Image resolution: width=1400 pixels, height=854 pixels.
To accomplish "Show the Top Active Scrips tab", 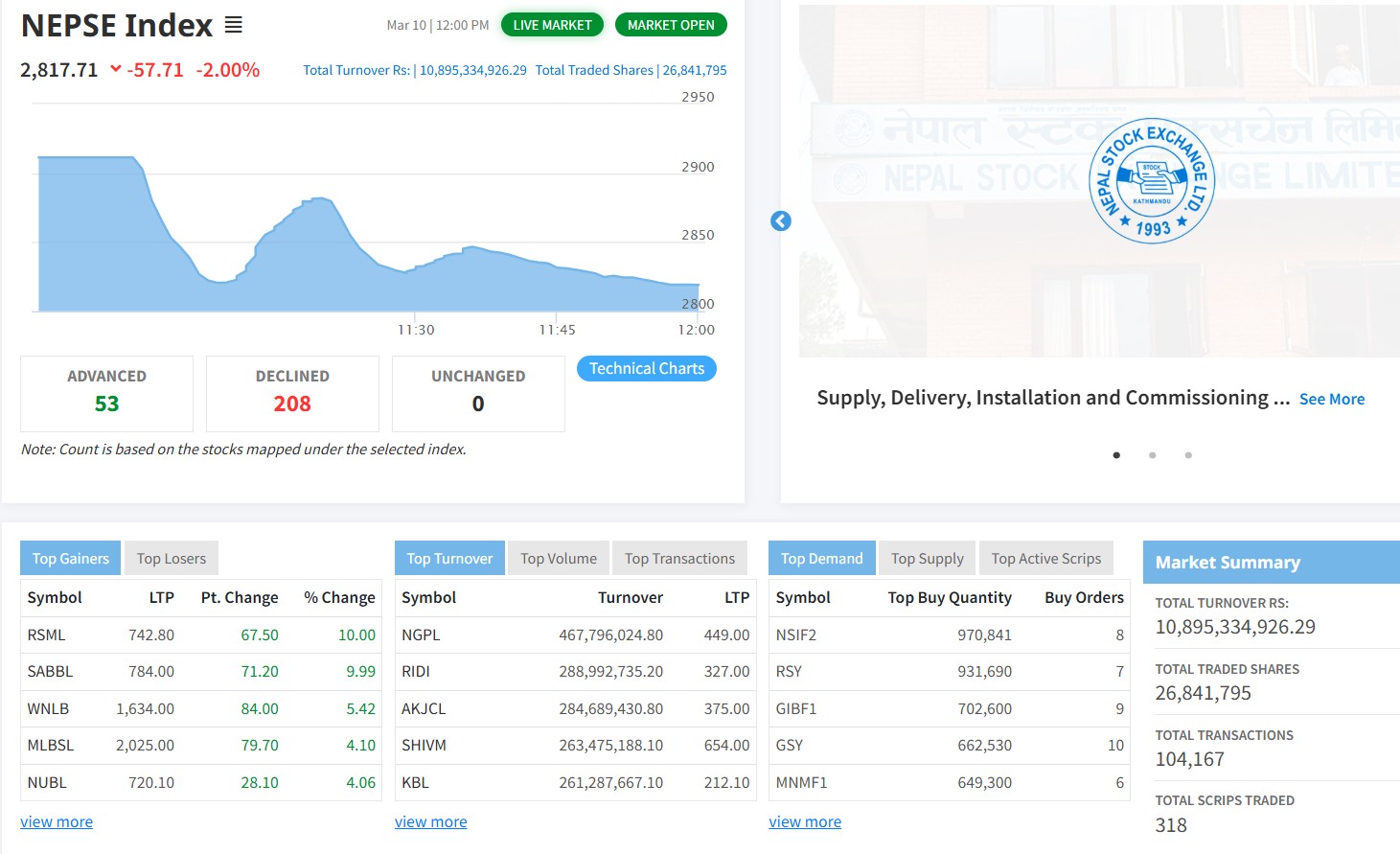I will click(1045, 559).
